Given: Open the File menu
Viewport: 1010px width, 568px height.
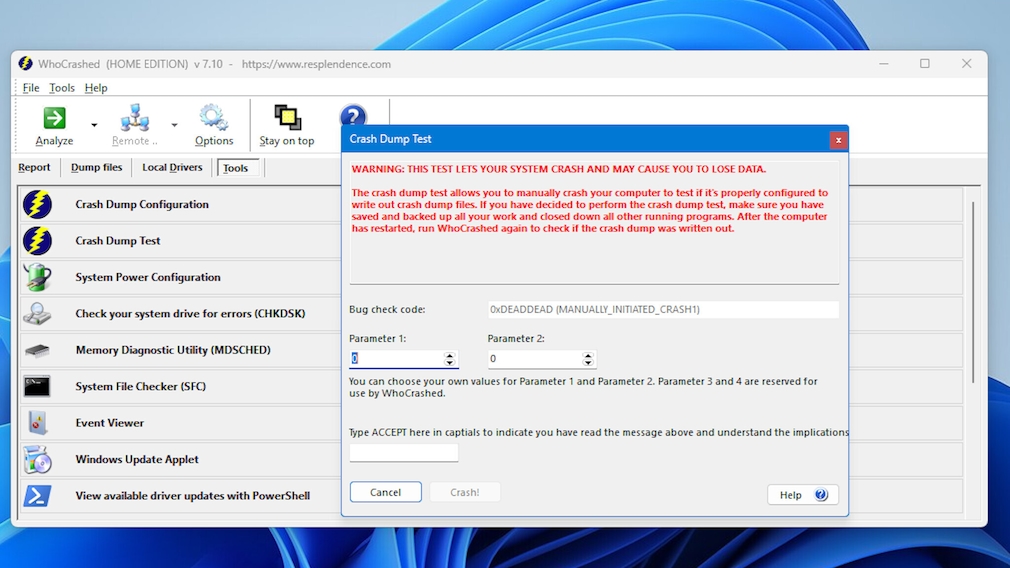Looking at the screenshot, I should pyautogui.click(x=31, y=88).
